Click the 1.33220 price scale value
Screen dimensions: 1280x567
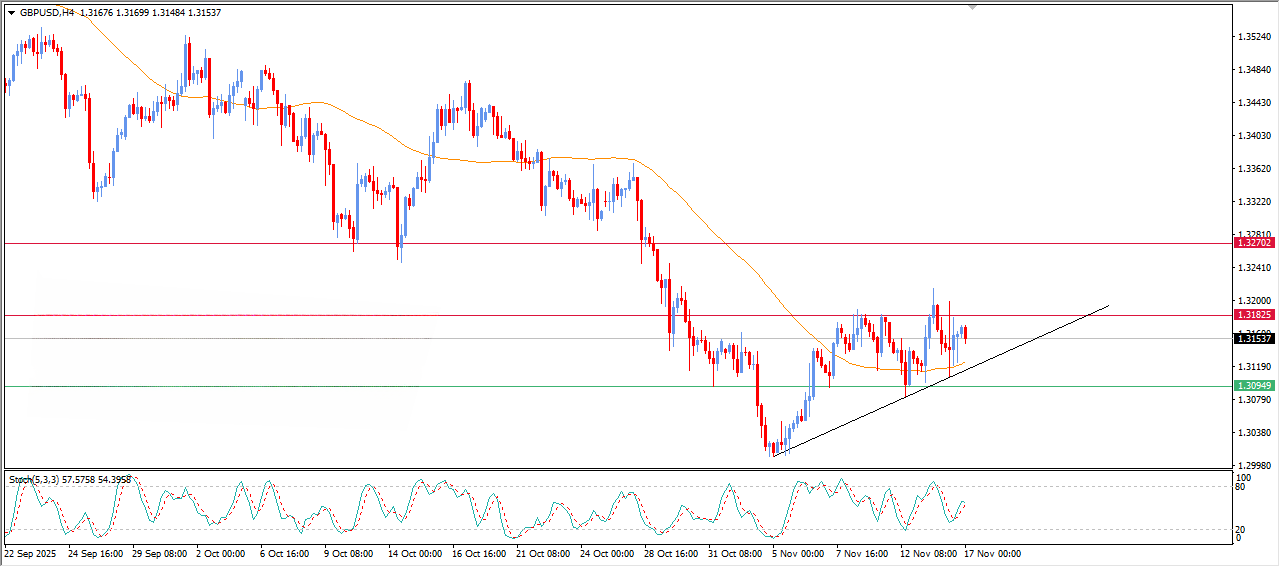[1253, 202]
